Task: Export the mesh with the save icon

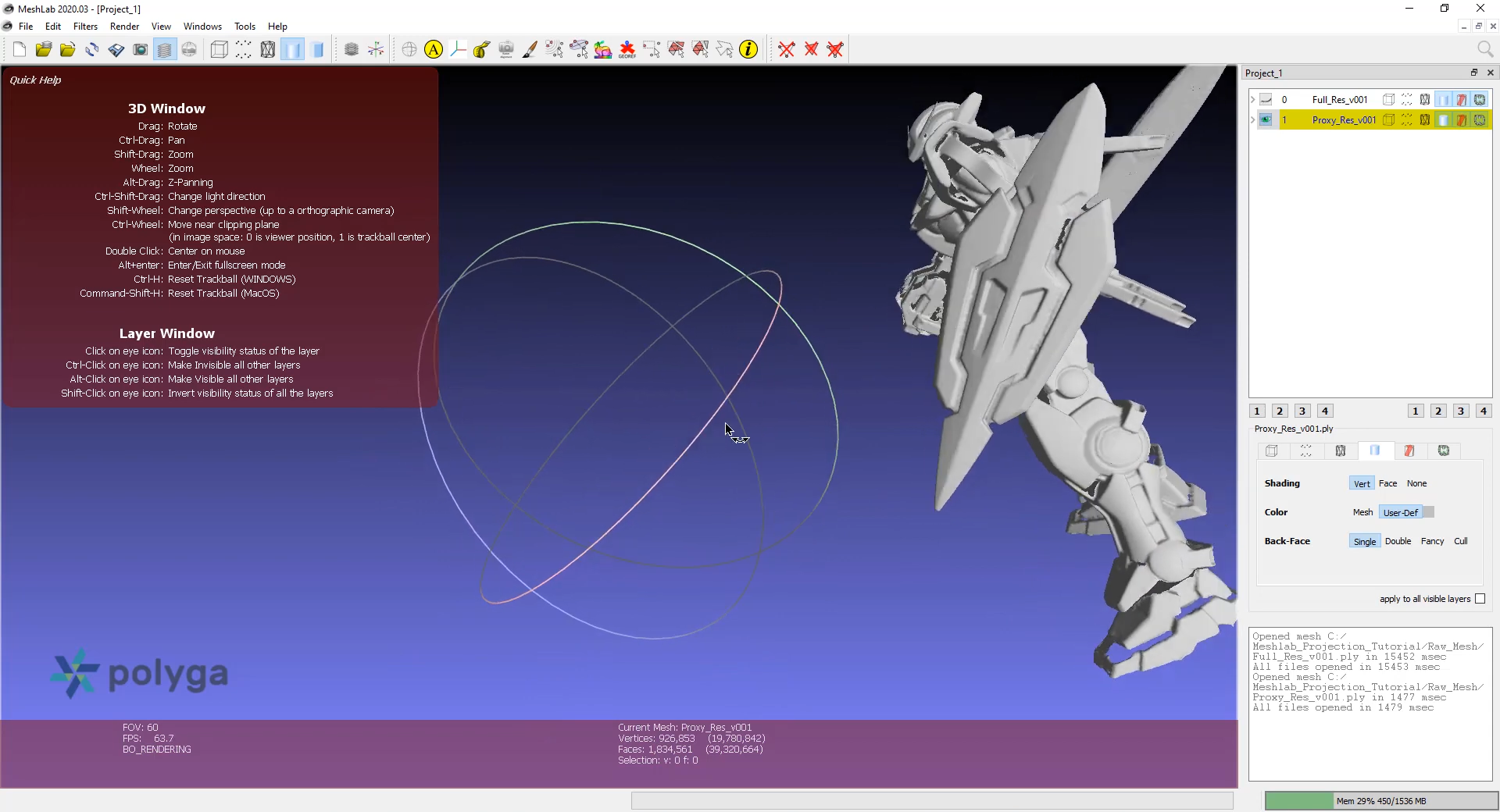Action: coord(116,50)
